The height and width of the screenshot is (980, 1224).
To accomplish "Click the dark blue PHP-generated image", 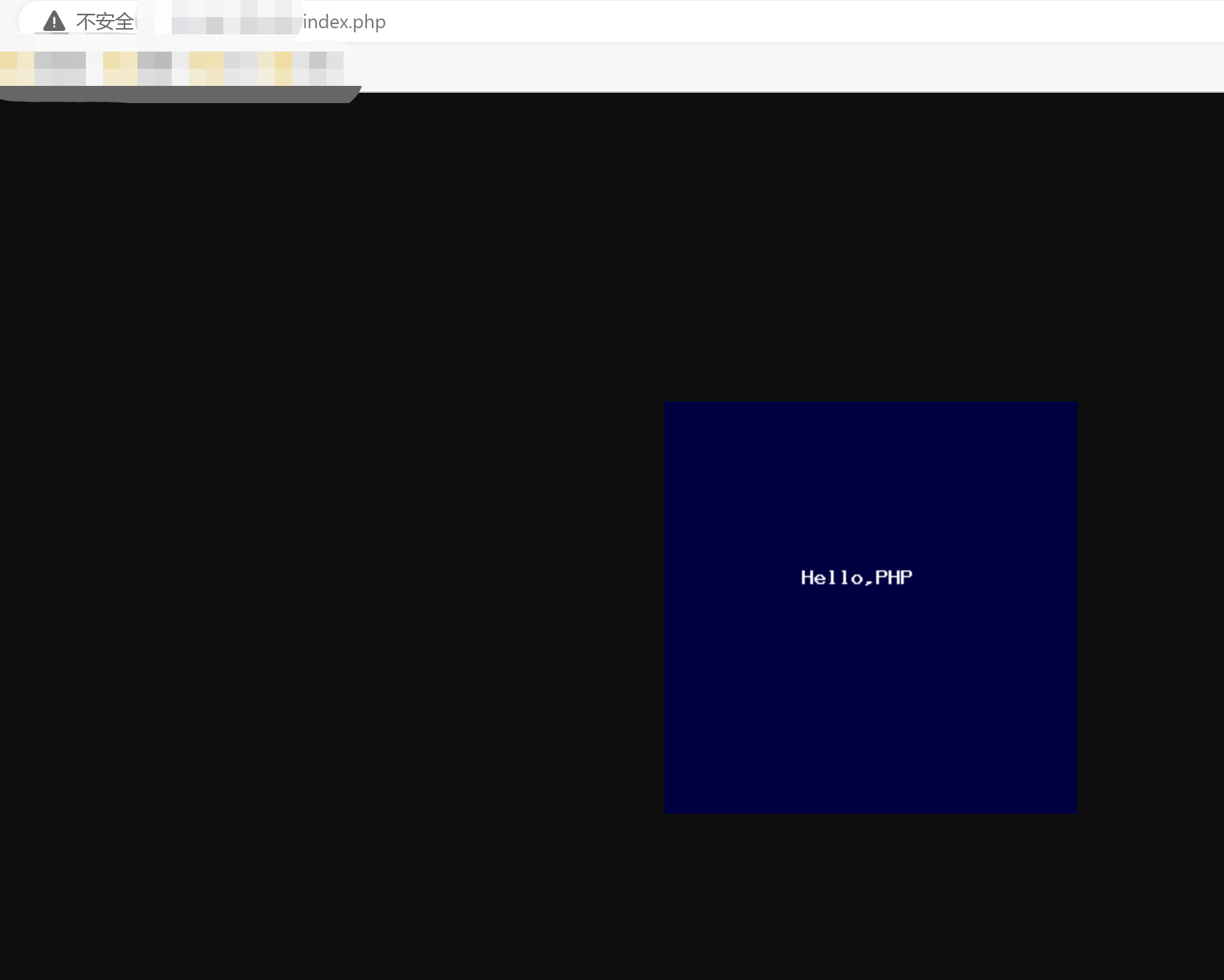I will coord(871,608).
